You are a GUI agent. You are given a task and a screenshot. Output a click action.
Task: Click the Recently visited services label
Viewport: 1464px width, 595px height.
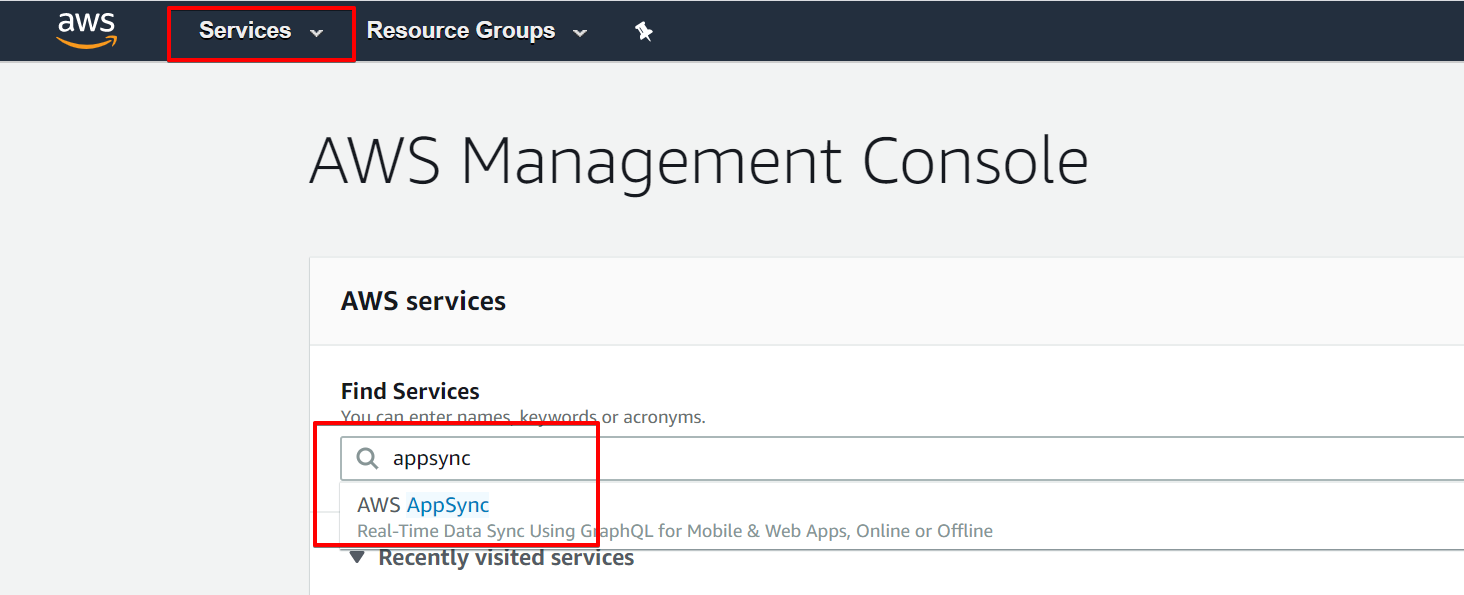coord(506,558)
